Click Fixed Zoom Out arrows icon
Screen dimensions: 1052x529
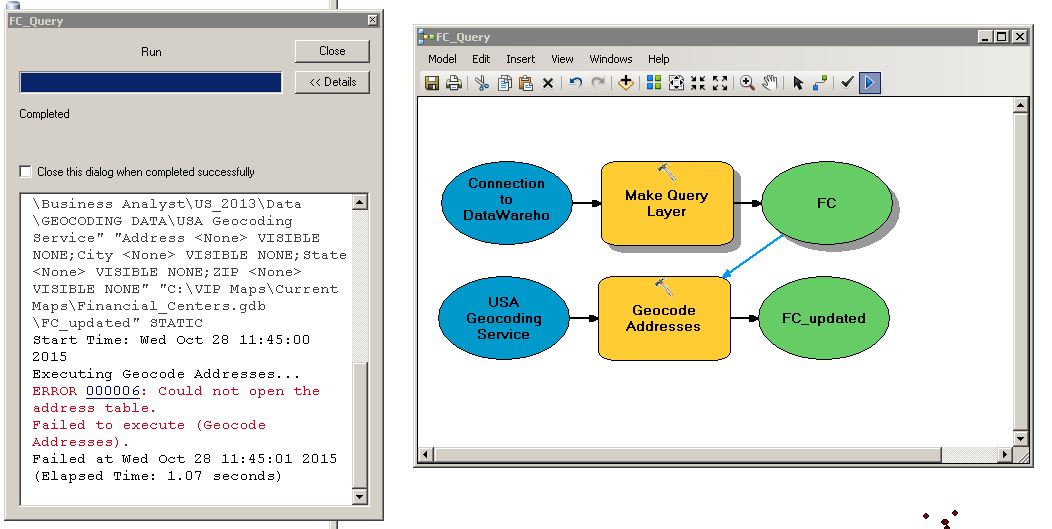(720, 83)
